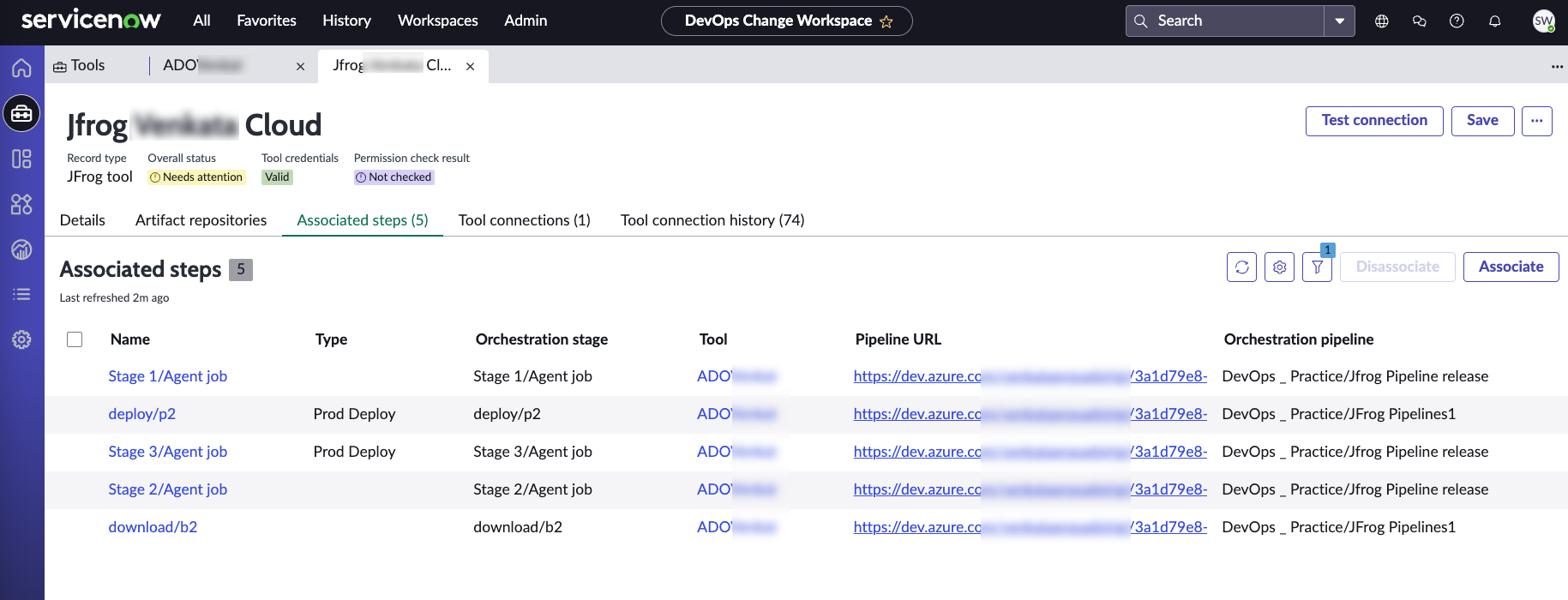Open the notifications bell icon

click(1494, 21)
